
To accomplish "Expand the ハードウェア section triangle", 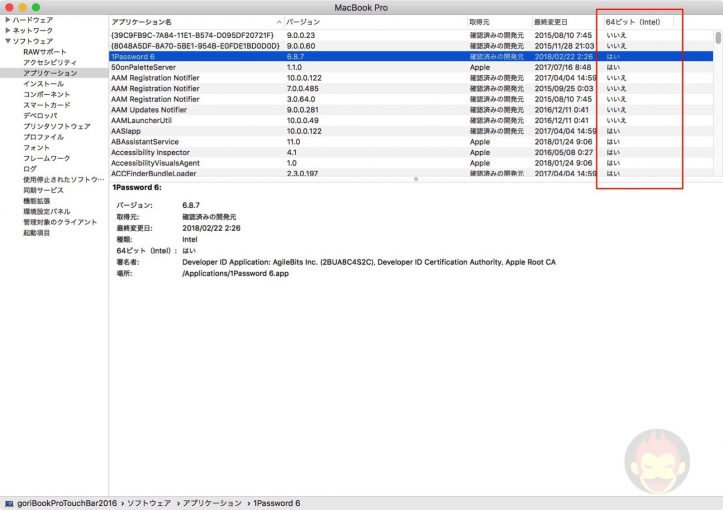I will point(8,20).
